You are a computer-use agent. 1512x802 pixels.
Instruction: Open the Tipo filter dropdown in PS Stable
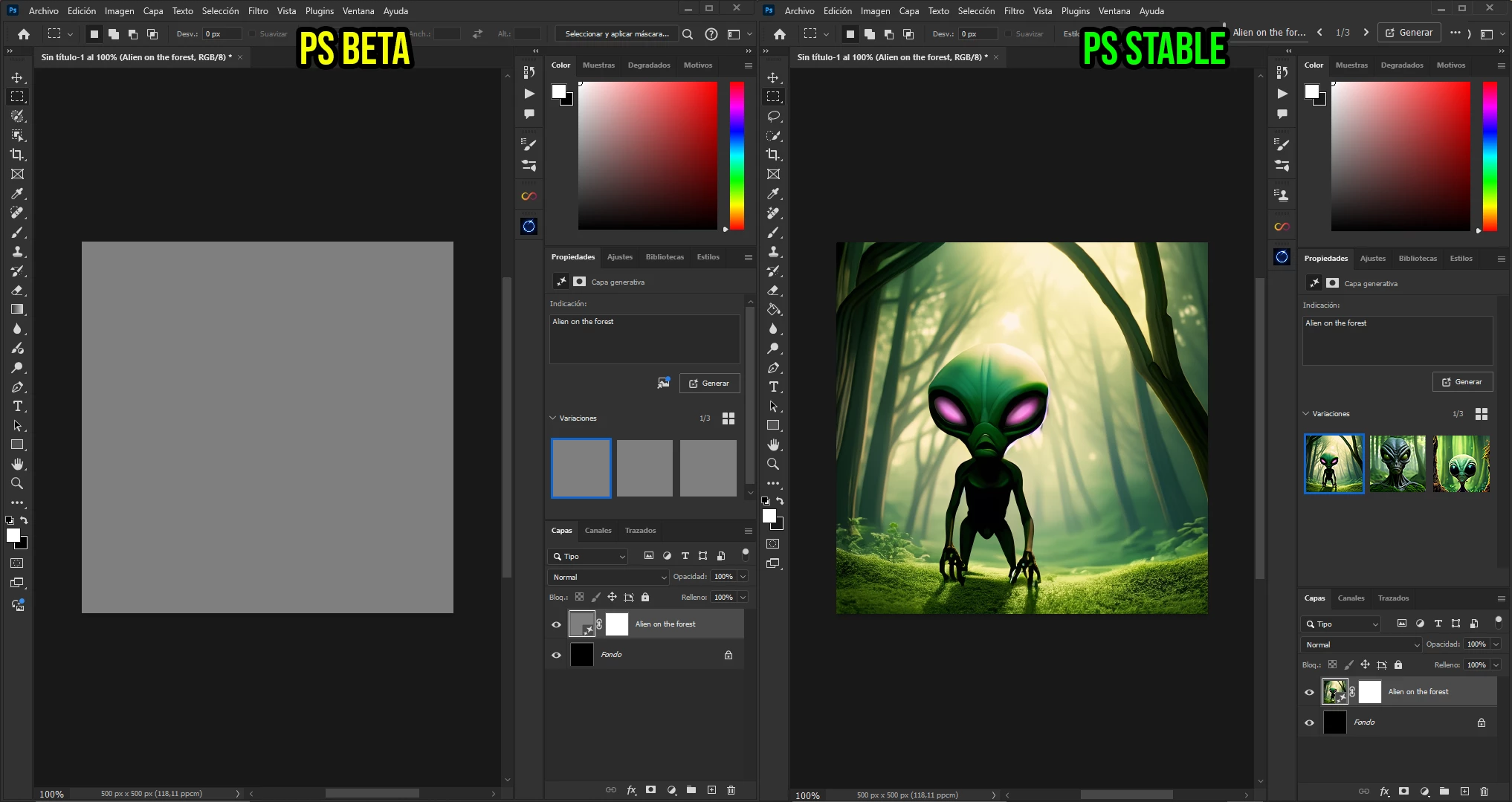coord(1342,624)
